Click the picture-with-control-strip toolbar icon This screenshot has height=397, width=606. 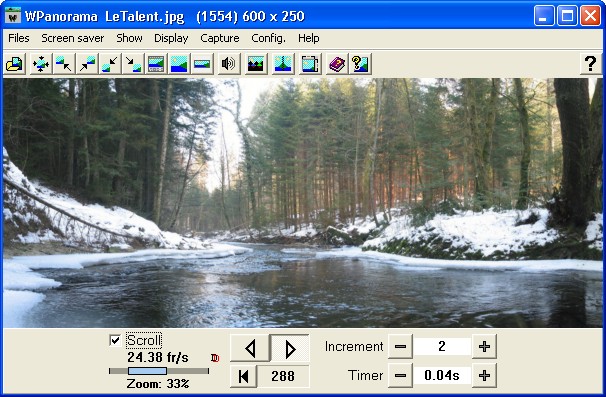(x=156, y=64)
